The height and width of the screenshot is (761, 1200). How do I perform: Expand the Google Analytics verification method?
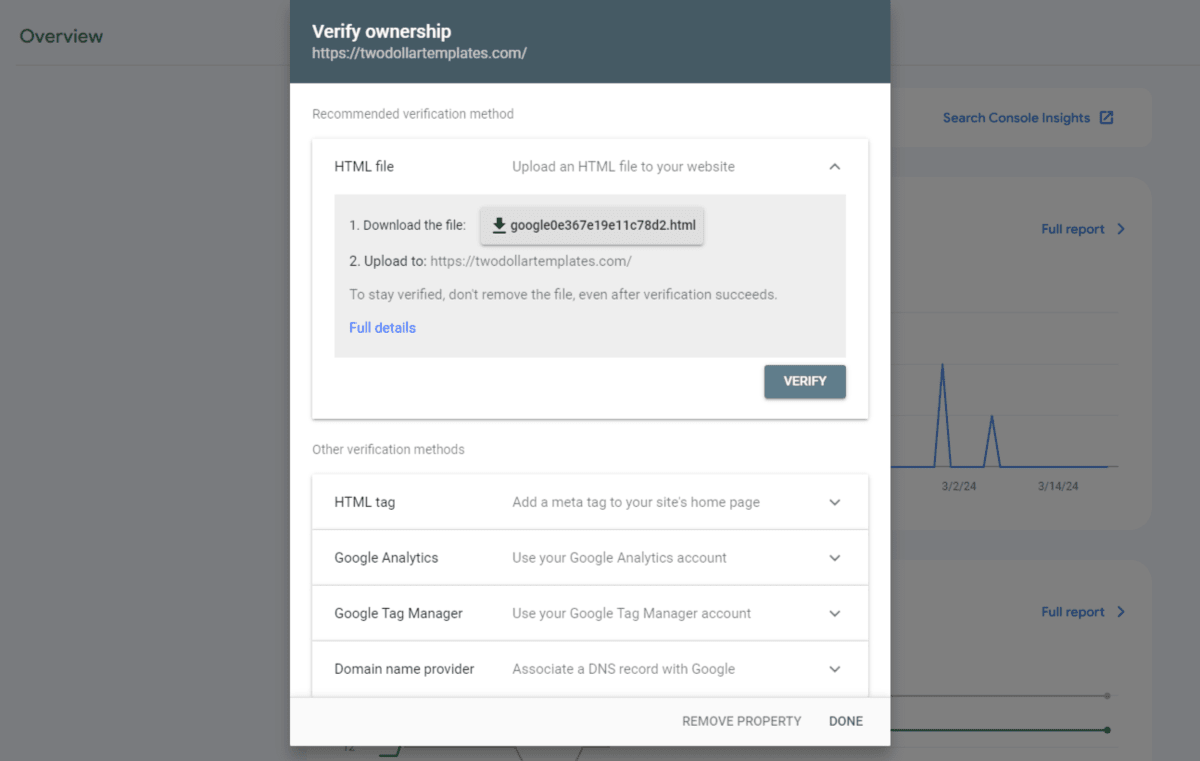click(835, 558)
